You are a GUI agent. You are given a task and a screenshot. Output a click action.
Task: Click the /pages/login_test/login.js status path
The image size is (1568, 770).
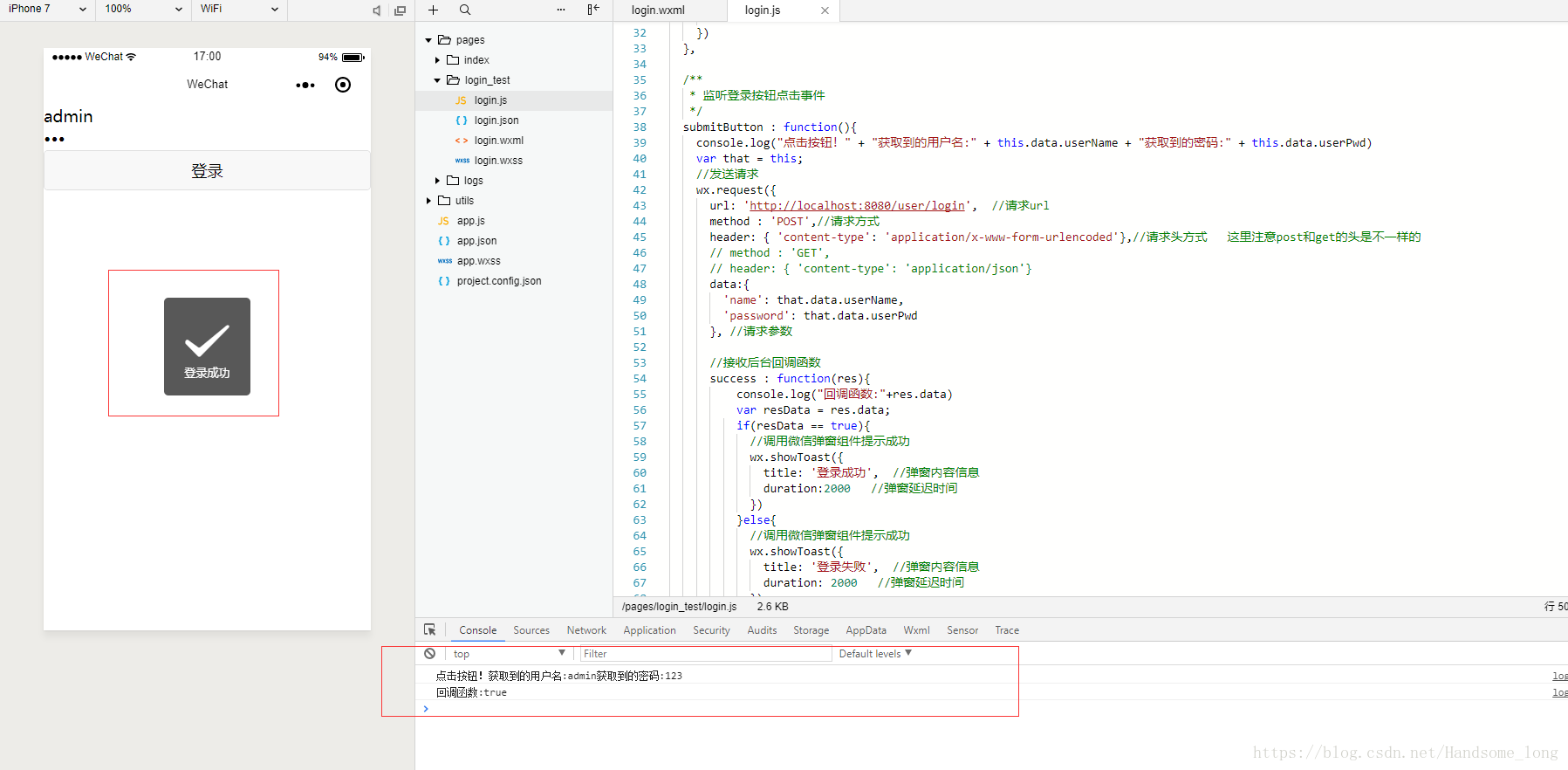(679, 607)
